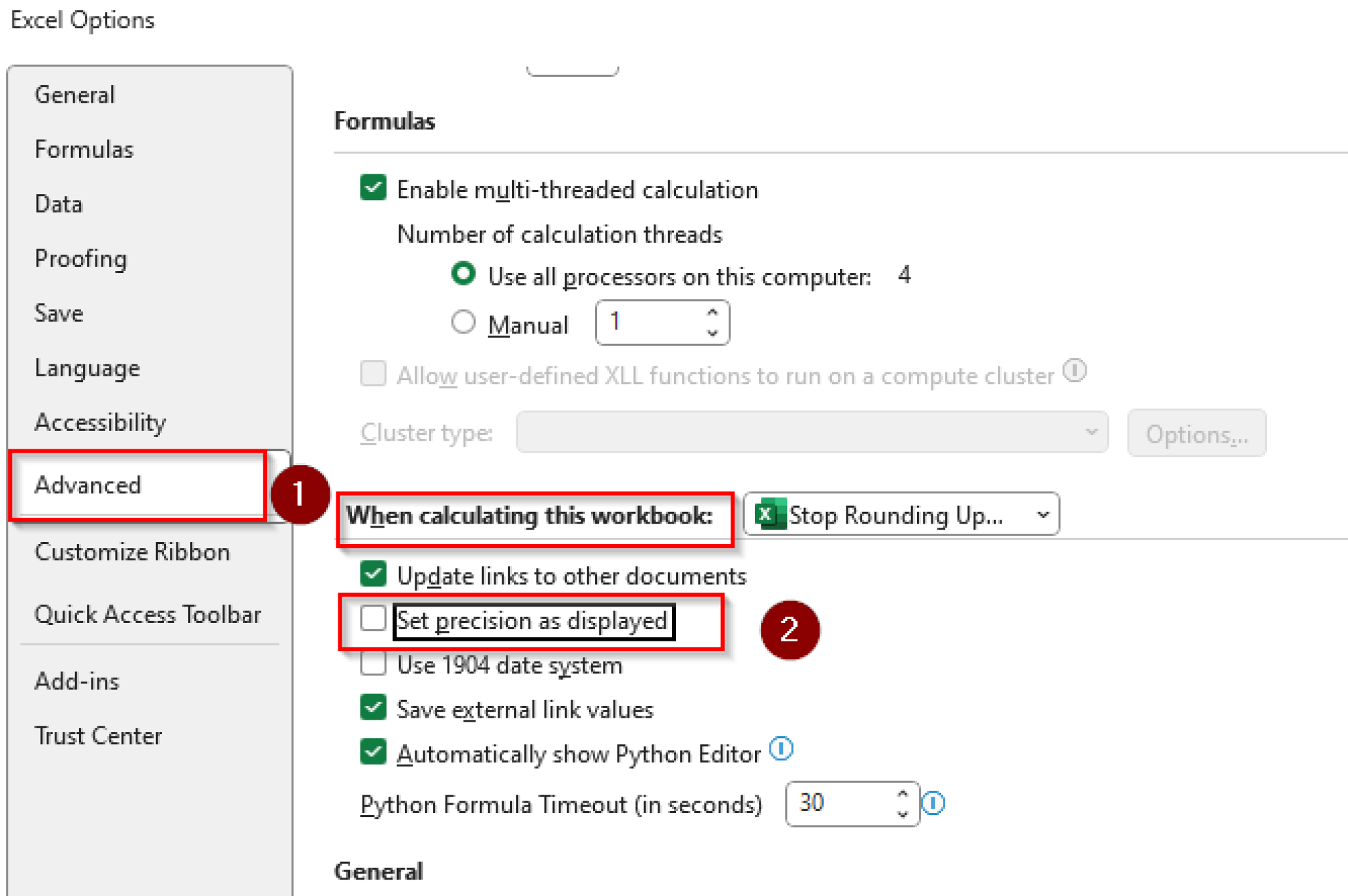
Task: Uncheck Update links to other documents
Action: point(373,574)
